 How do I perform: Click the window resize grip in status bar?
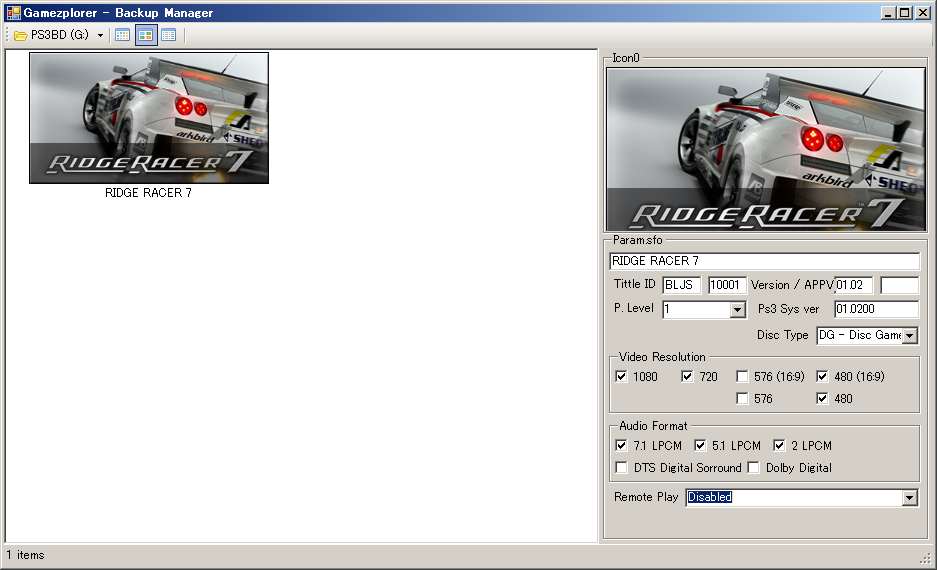926,559
